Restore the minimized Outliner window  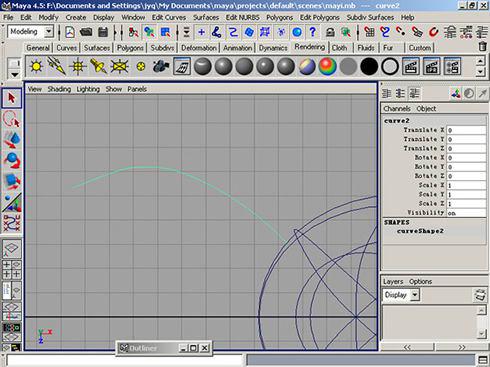tap(193, 348)
